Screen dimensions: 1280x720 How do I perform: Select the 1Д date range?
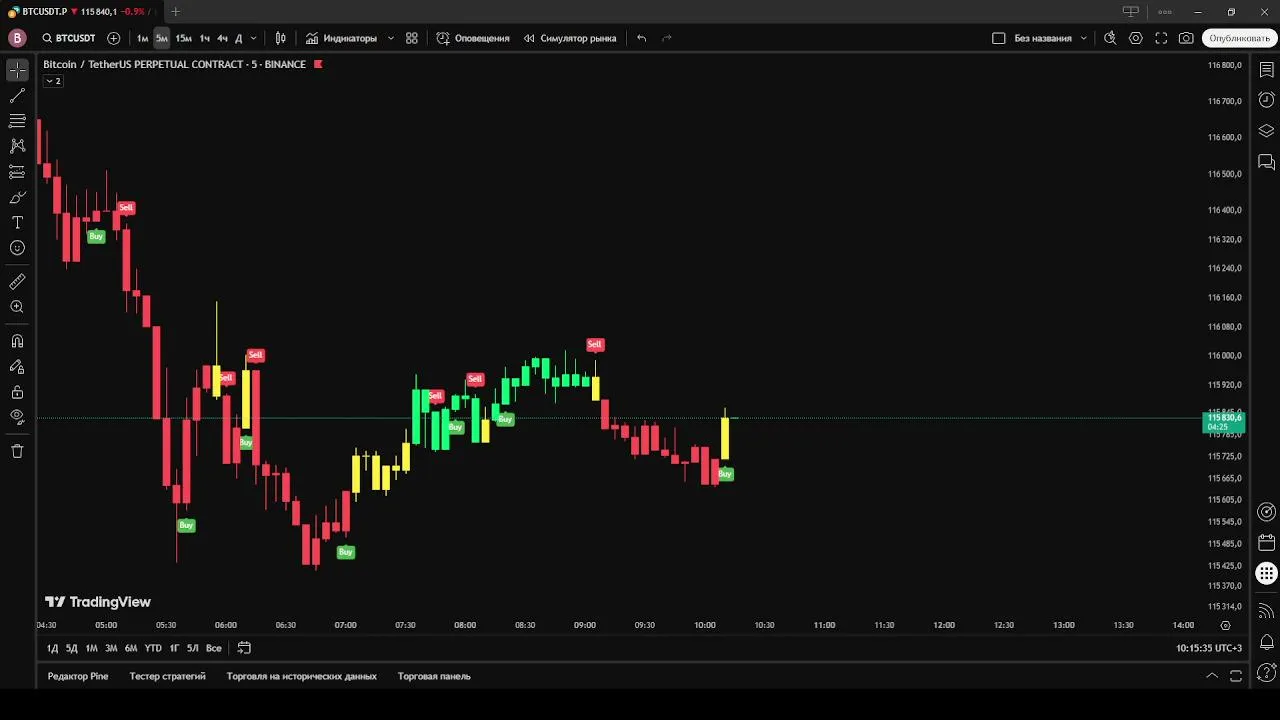(x=52, y=648)
